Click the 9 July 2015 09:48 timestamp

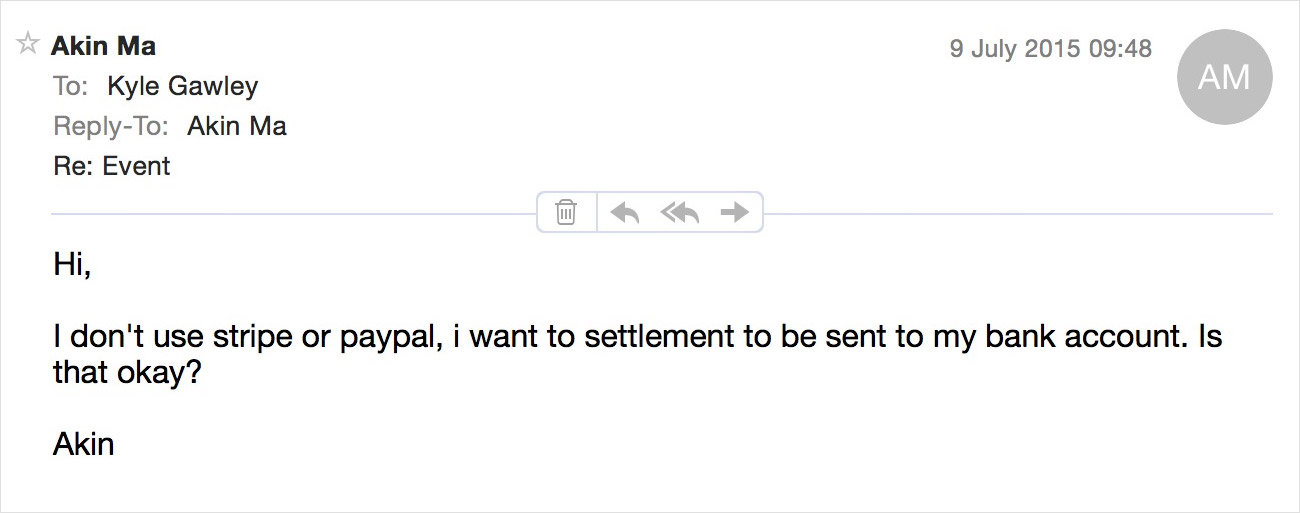point(1051,48)
